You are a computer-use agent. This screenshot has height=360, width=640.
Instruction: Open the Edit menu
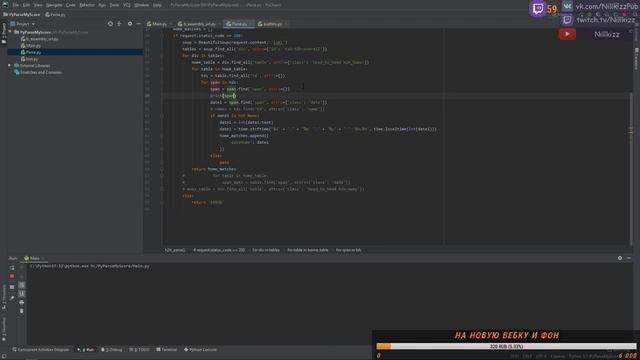coord(26,5)
